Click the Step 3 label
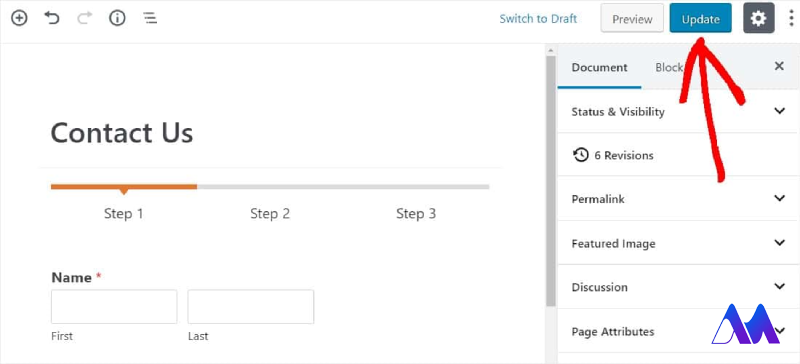800x364 pixels. point(416,213)
